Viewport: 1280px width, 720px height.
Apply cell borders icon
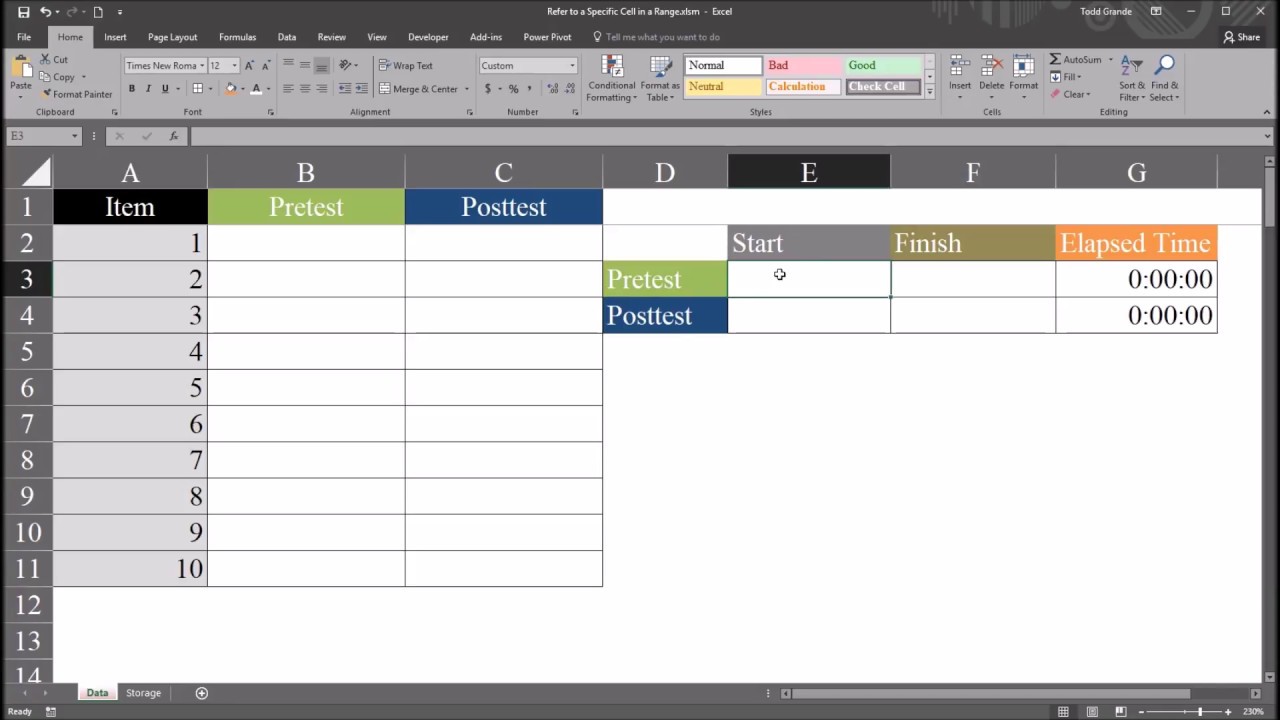tap(197, 89)
